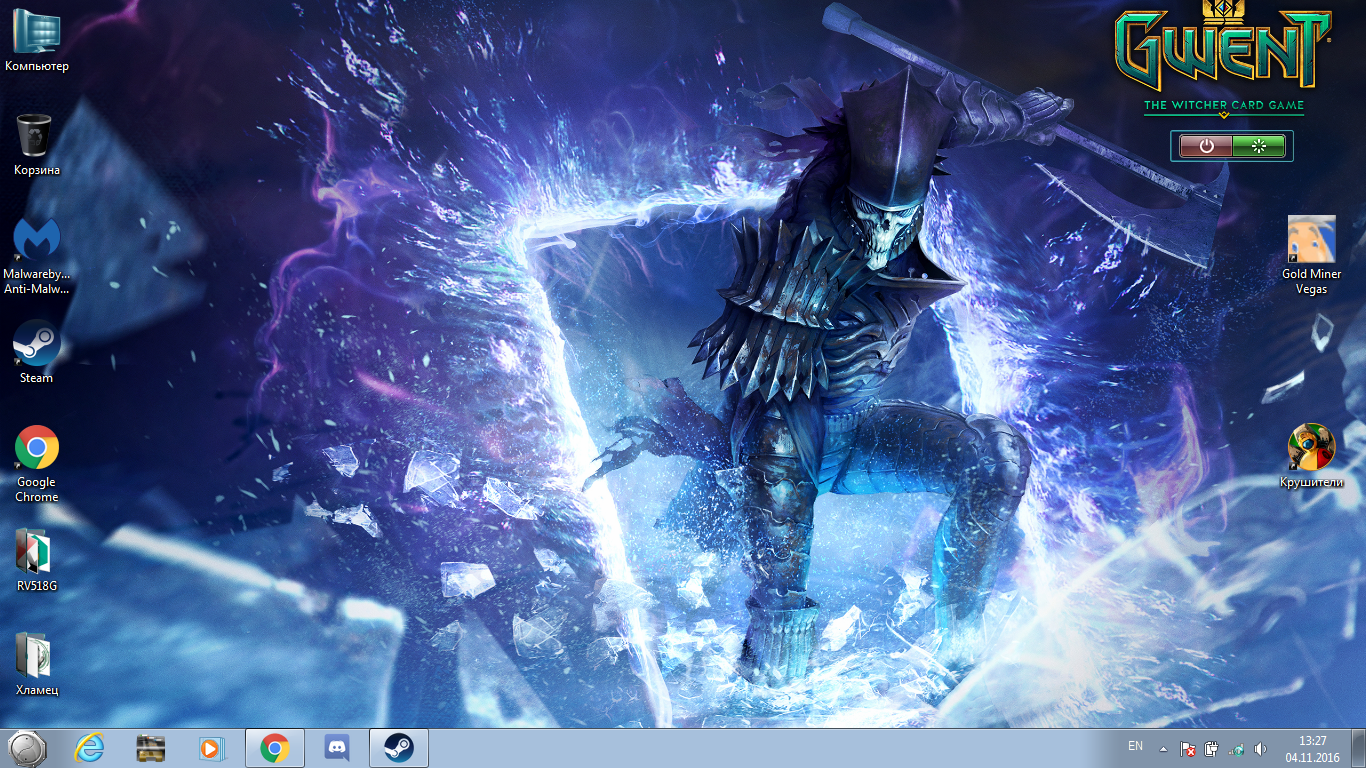This screenshot has height=768, width=1366.
Task: Select the Google Chrome desktop shortcut
Action: (x=36, y=463)
